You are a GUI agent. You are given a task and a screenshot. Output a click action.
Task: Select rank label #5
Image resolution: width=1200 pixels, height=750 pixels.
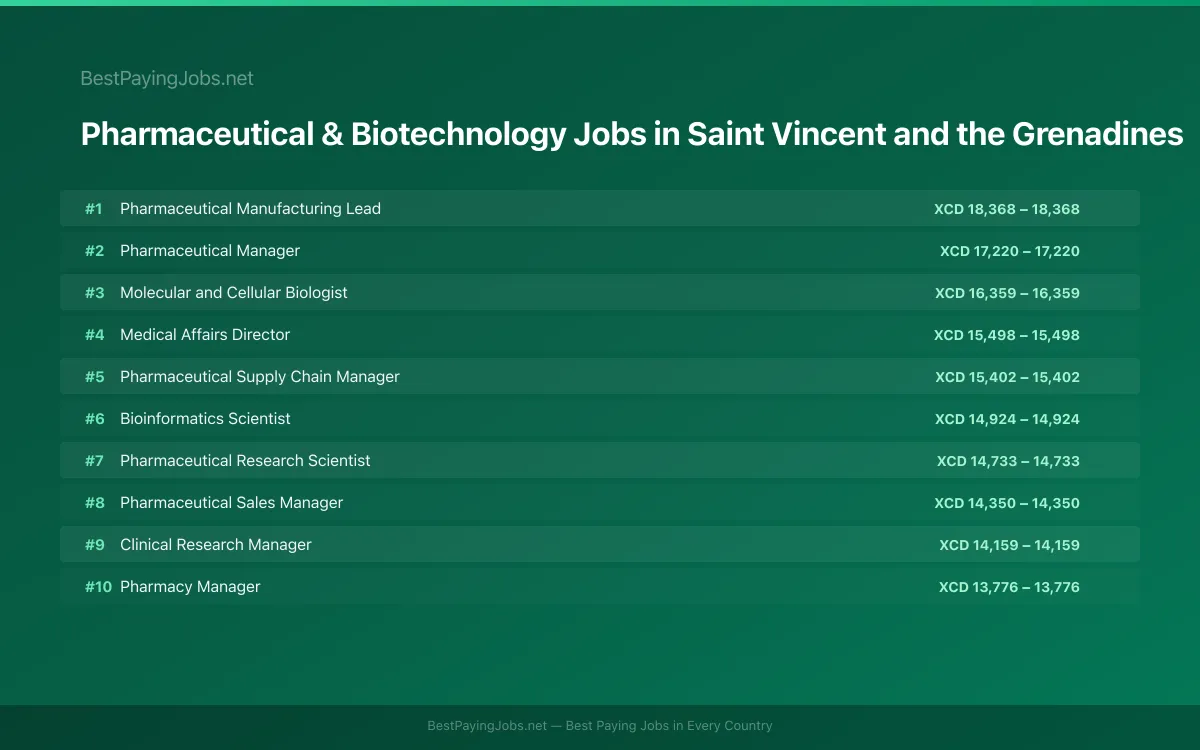[94, 377]
